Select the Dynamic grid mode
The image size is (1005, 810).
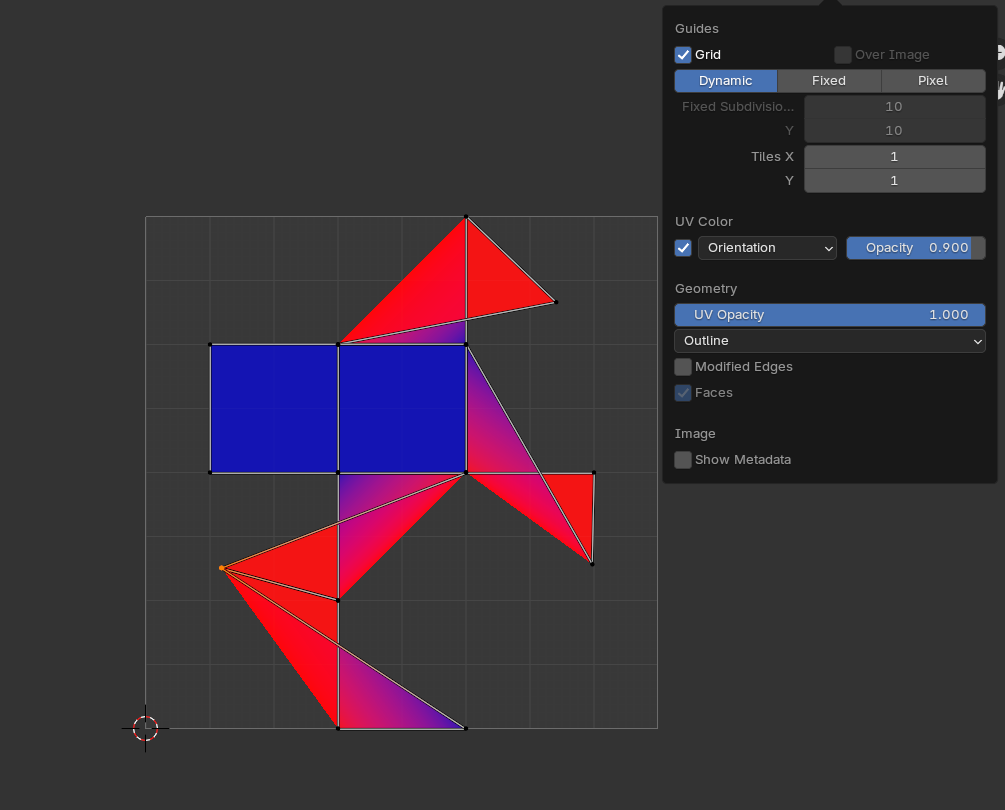tap(726, 81)
